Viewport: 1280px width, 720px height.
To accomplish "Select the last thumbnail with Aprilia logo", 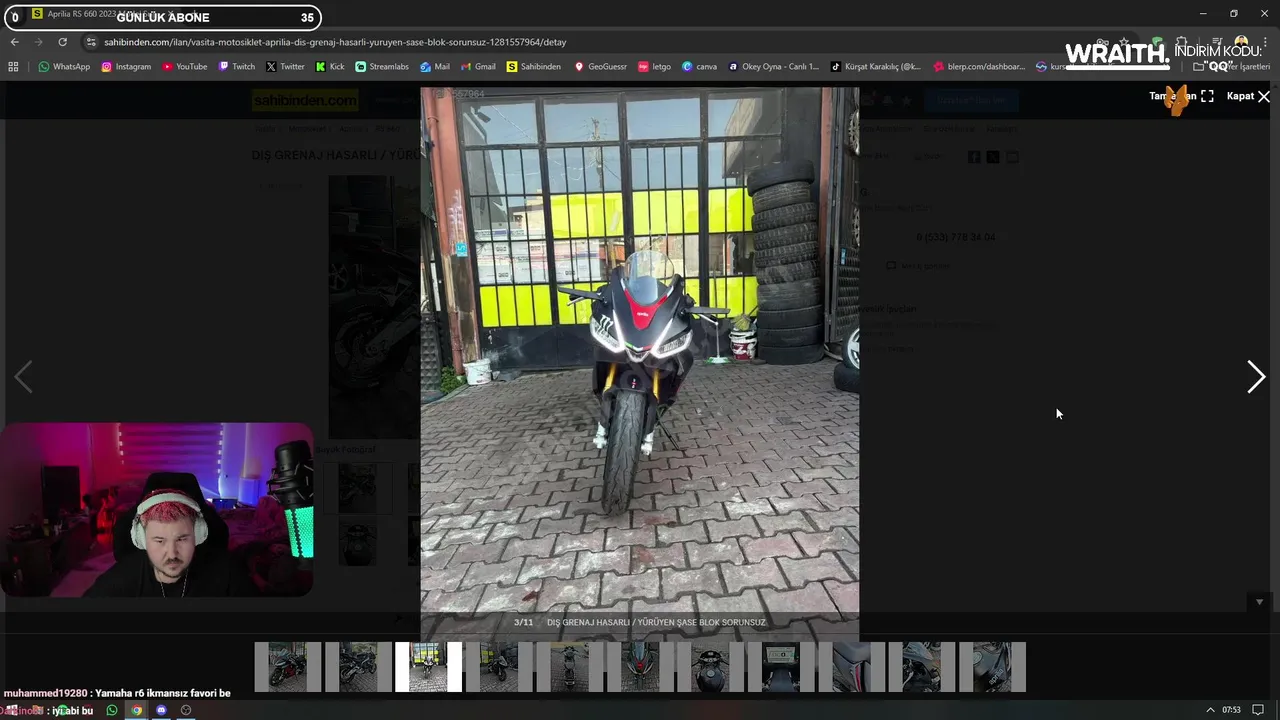I will click(992, 667).
